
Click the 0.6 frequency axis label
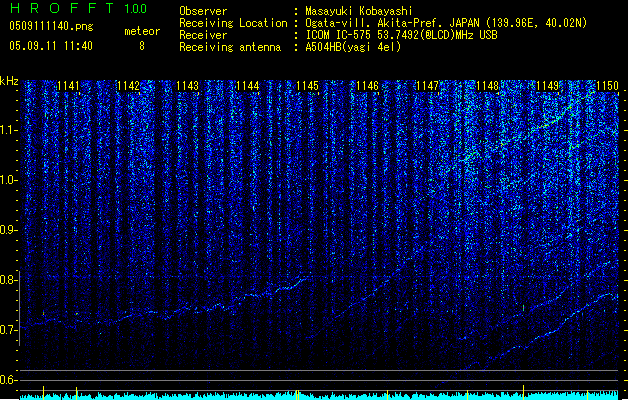point(8,380)
